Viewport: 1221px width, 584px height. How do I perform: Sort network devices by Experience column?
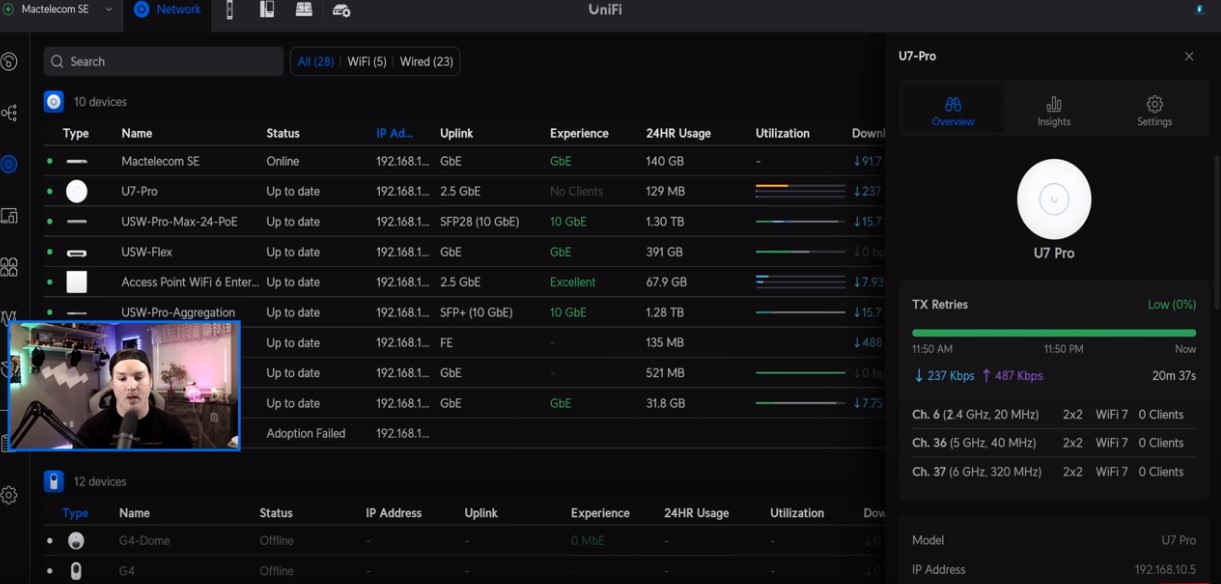pyautogui.click(x=579, y=133)
